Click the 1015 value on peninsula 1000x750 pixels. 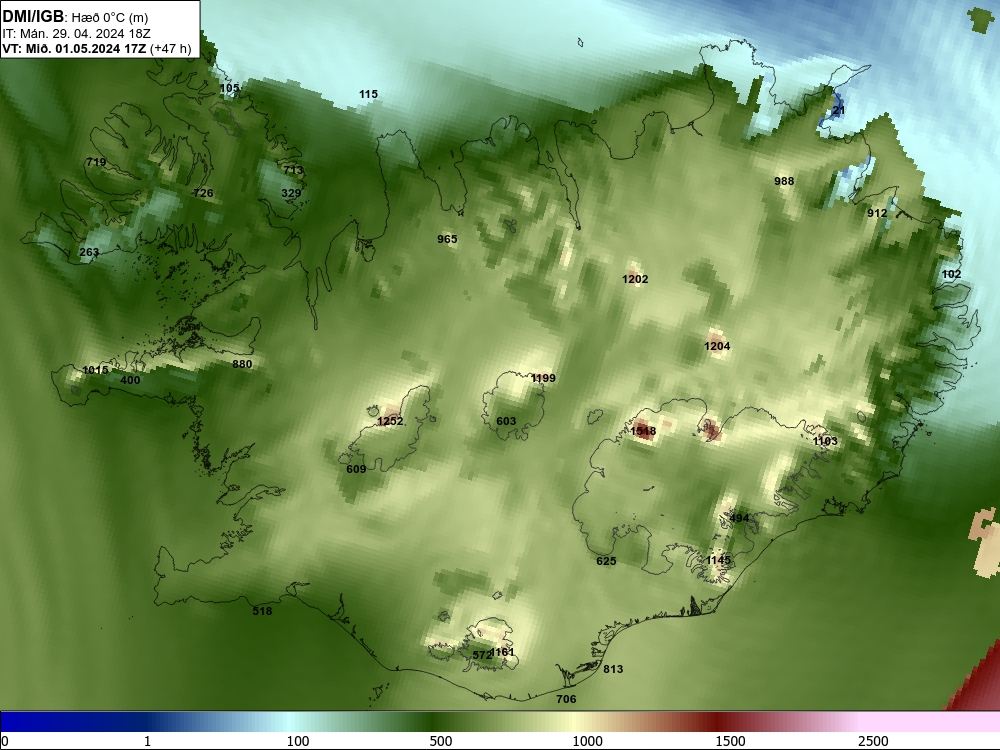pyautogui.click(x=96, y=370)
